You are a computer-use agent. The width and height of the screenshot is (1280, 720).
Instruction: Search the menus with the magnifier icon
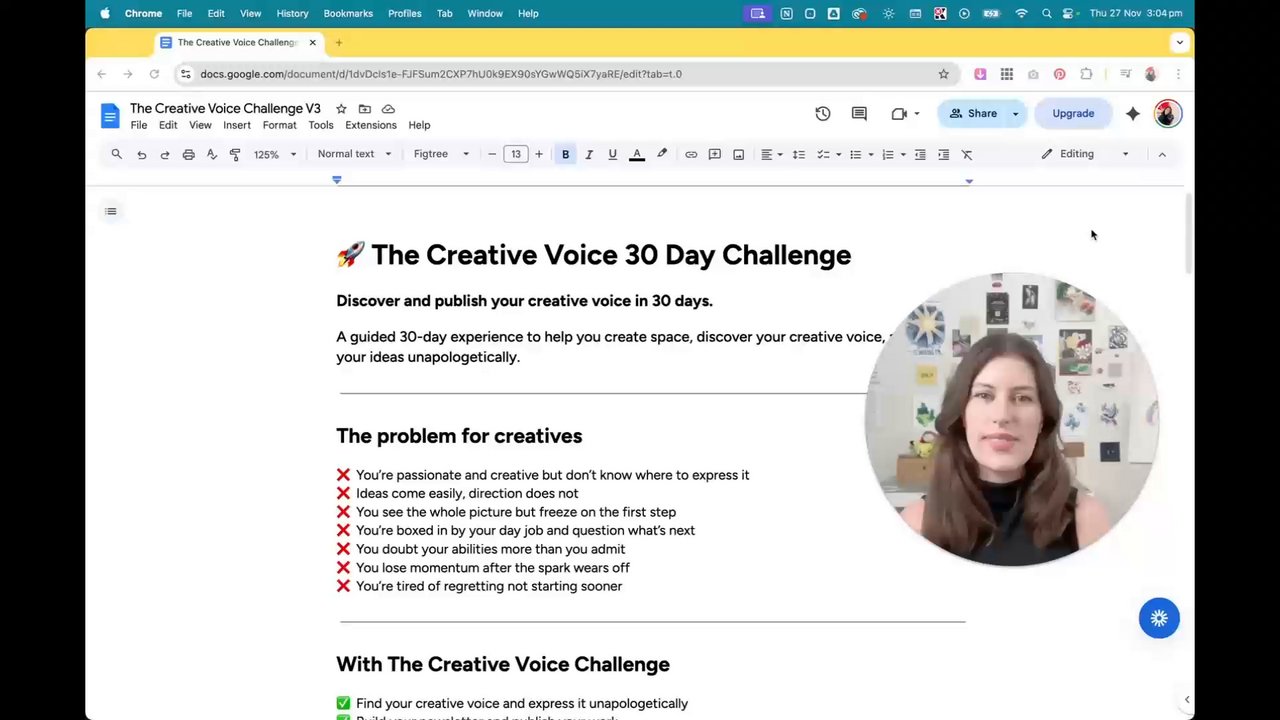click(x=117, y=154)
